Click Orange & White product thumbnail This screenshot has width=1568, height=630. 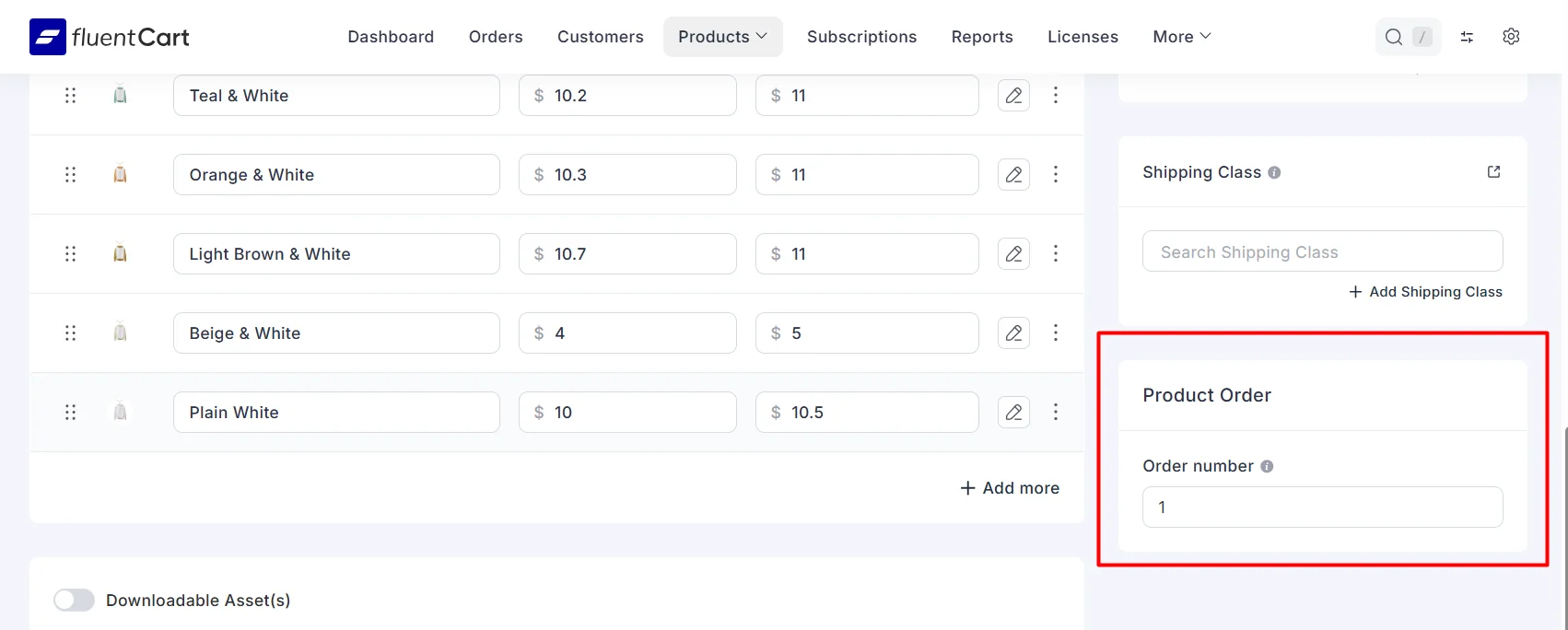(120, 175)
